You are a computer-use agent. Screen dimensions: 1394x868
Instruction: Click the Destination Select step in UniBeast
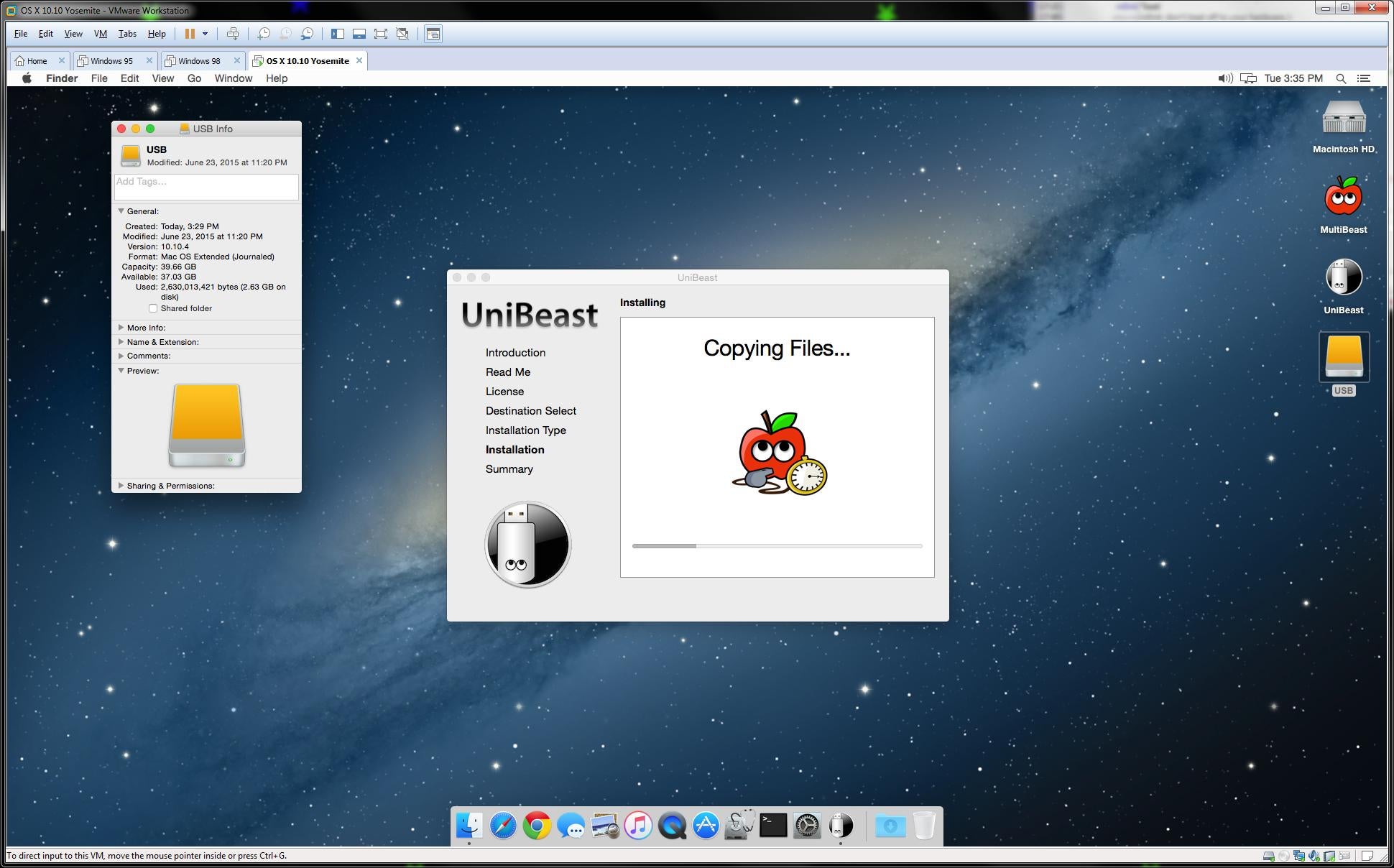(531, 411)
